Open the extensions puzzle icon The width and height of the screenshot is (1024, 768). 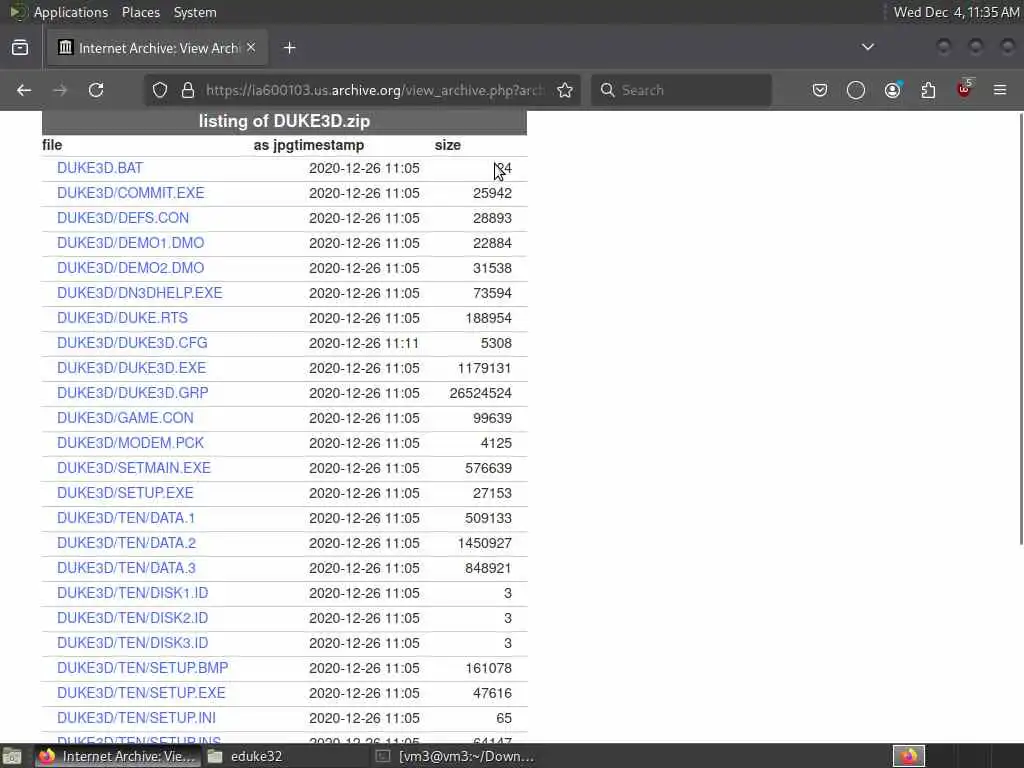928,90
